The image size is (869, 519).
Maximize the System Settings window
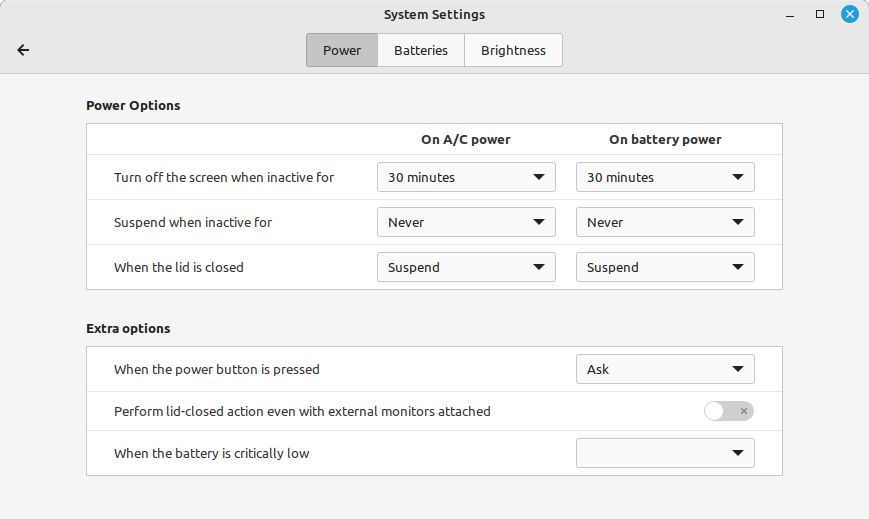click(x=820, y=14)
